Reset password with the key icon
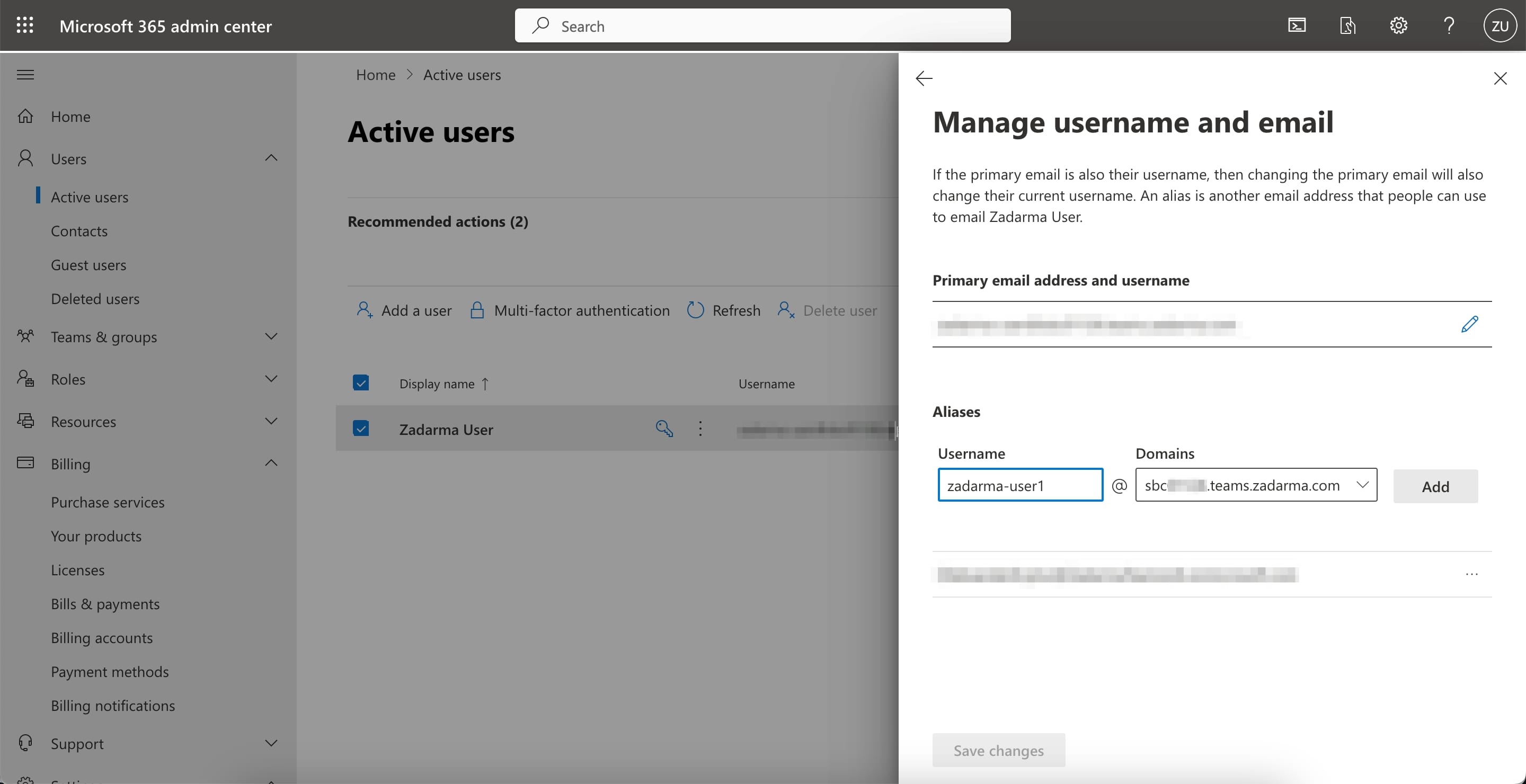 click(664, 428)
